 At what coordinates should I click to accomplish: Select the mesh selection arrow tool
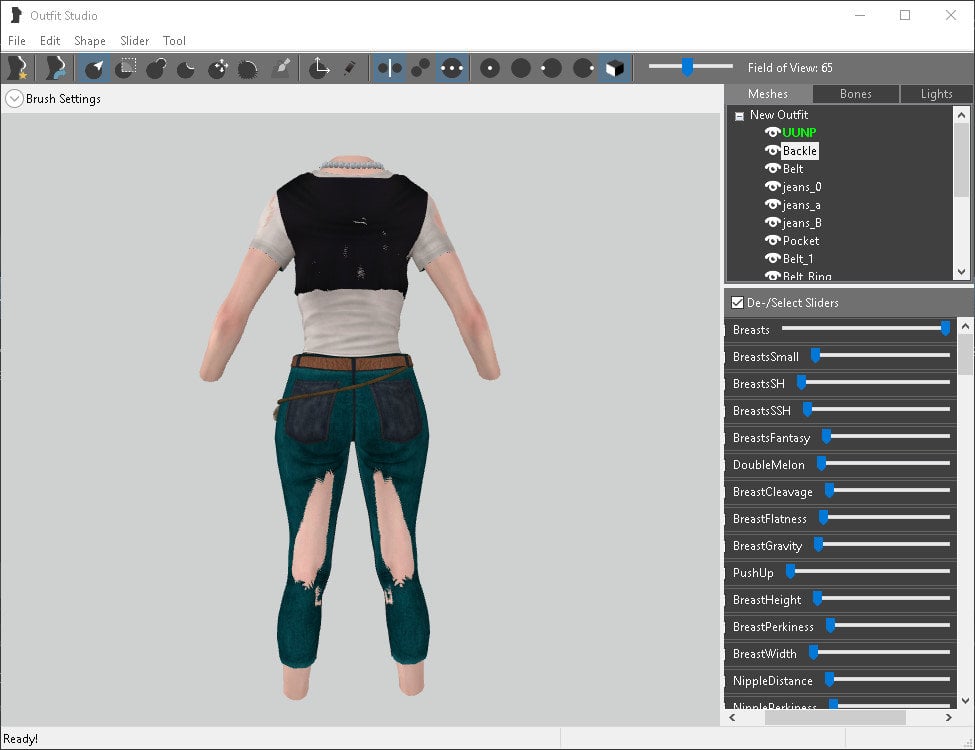94,68
